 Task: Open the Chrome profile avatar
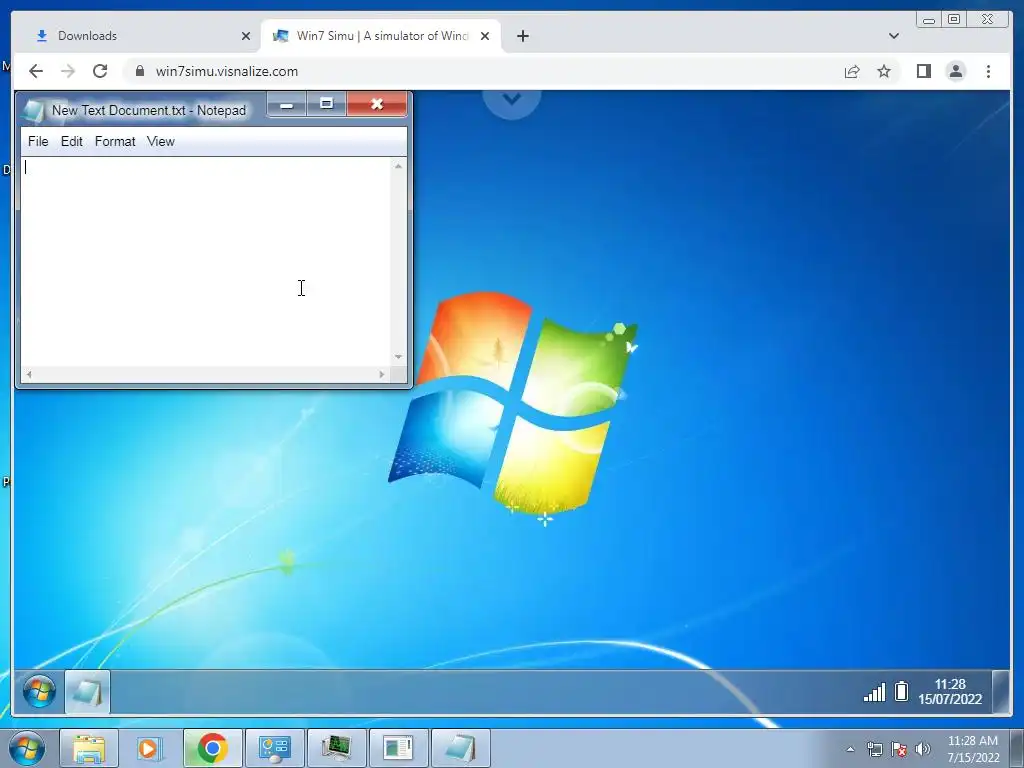955,71
